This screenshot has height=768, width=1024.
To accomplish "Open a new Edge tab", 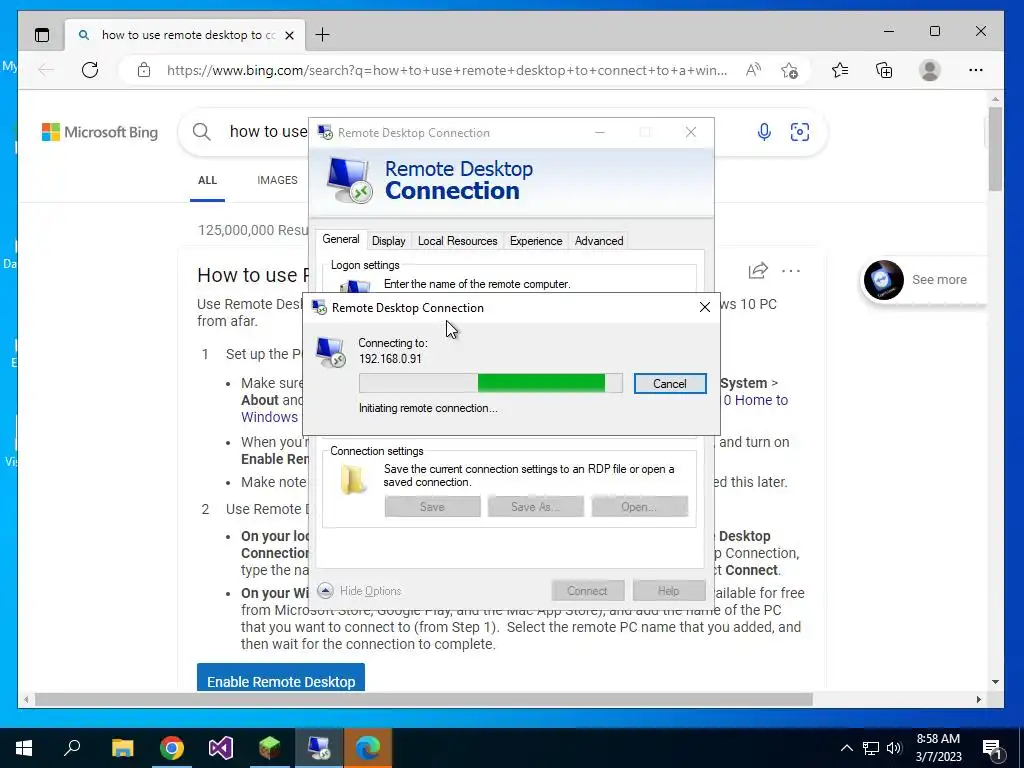I will [x=323, y=35].
